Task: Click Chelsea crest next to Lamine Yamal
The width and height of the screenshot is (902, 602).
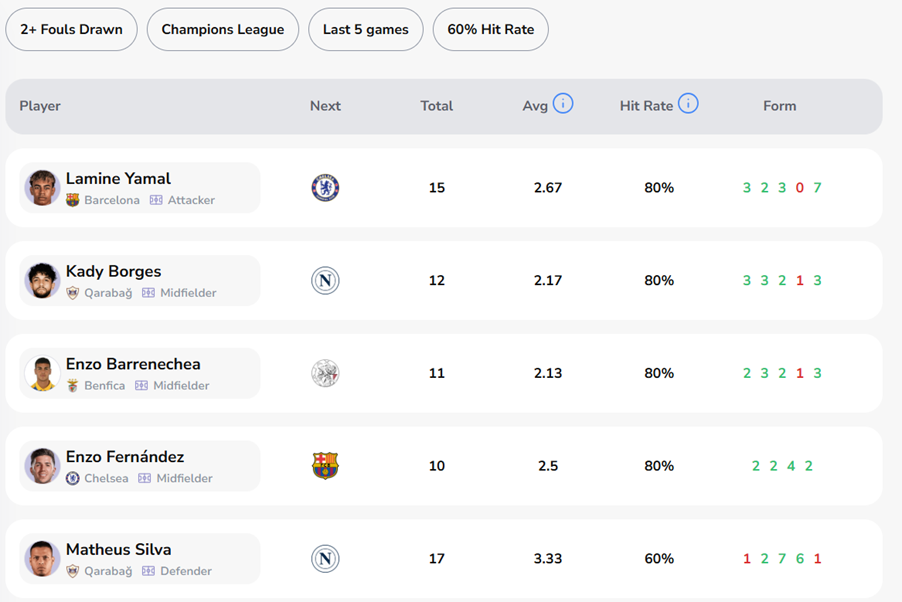Action: (x=325, y=187)
